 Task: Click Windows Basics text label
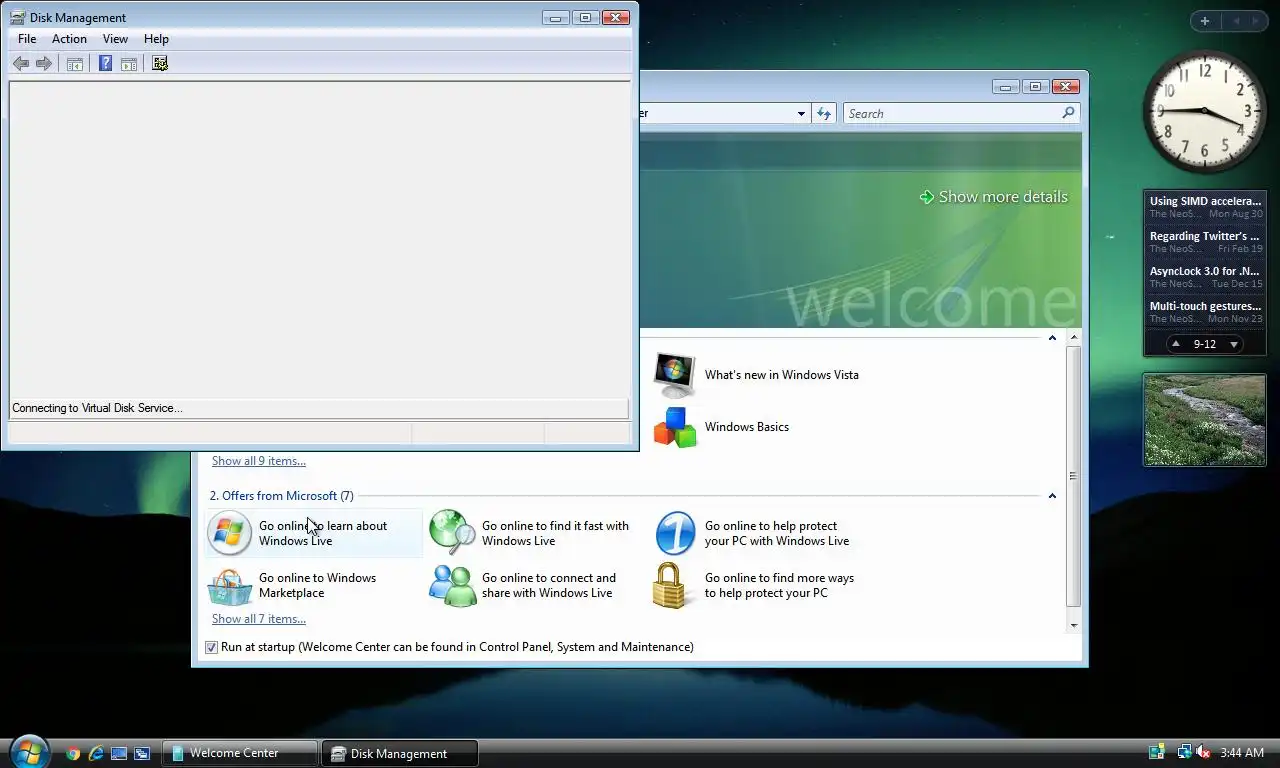[x=747, y=427]
